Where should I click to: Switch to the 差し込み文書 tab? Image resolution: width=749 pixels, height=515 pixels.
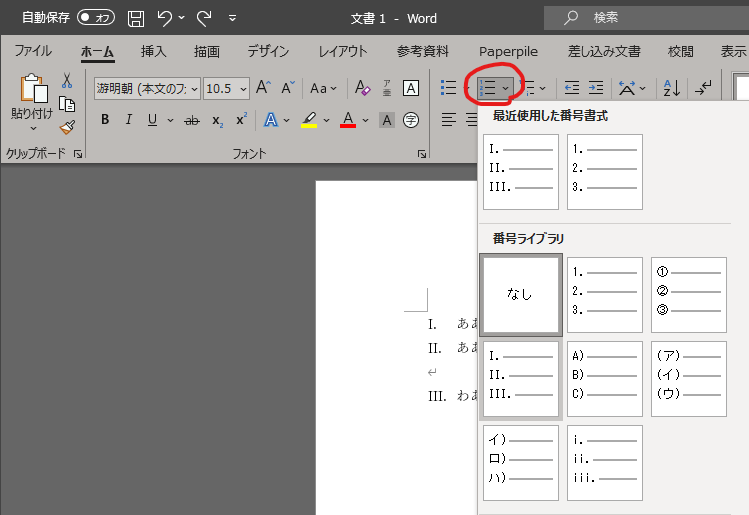pyautogui.click(x=604, y=51)
